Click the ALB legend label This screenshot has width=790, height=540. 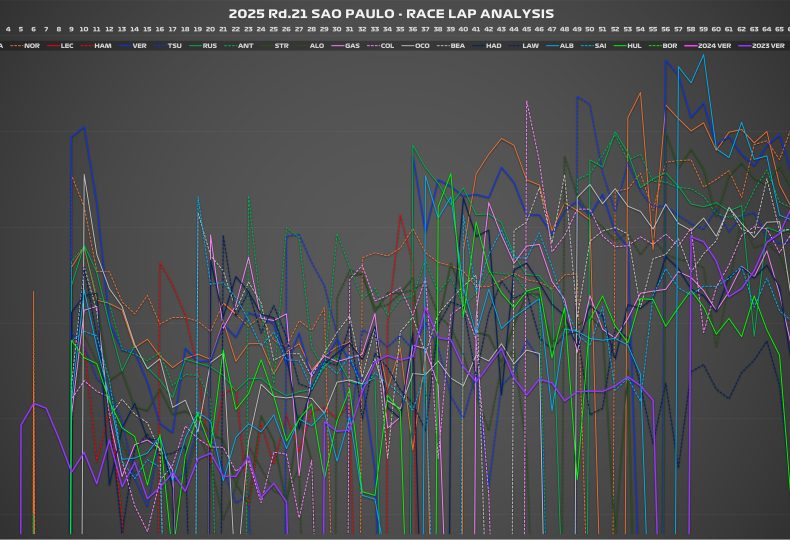(566, 46)
